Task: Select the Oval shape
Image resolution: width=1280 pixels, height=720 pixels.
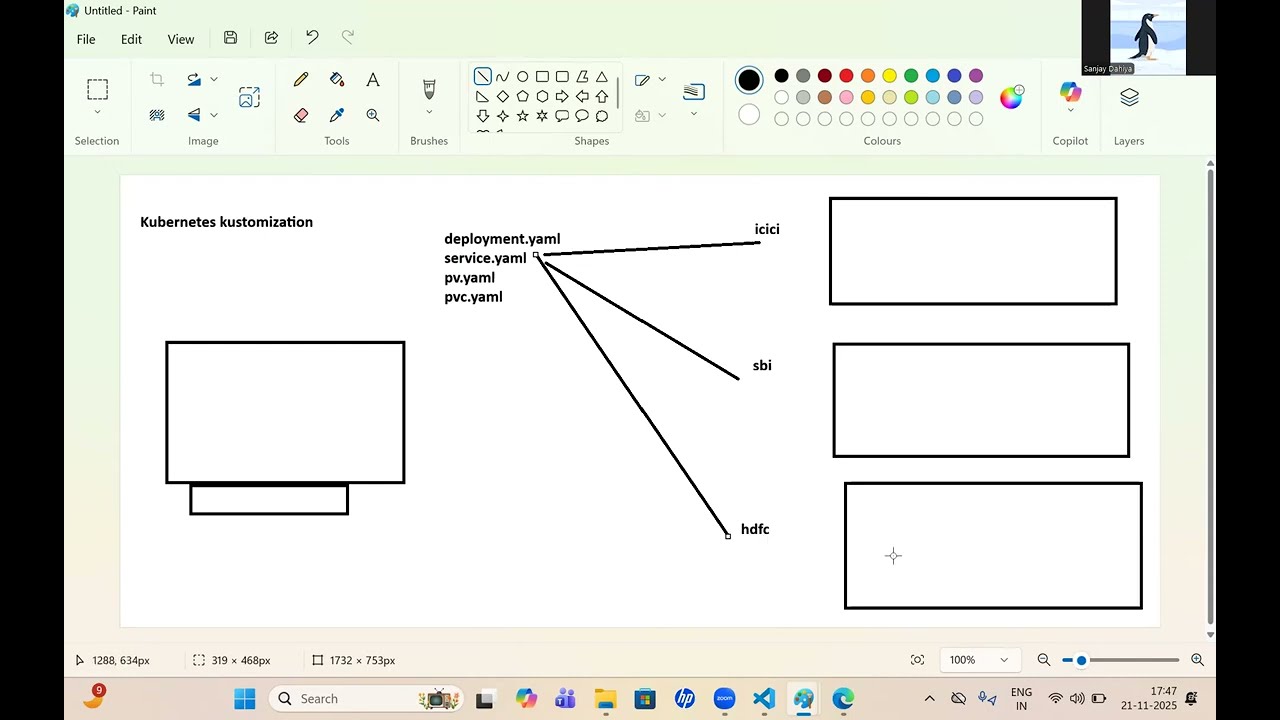Action: pyautogui.click(x=522, y=77)
